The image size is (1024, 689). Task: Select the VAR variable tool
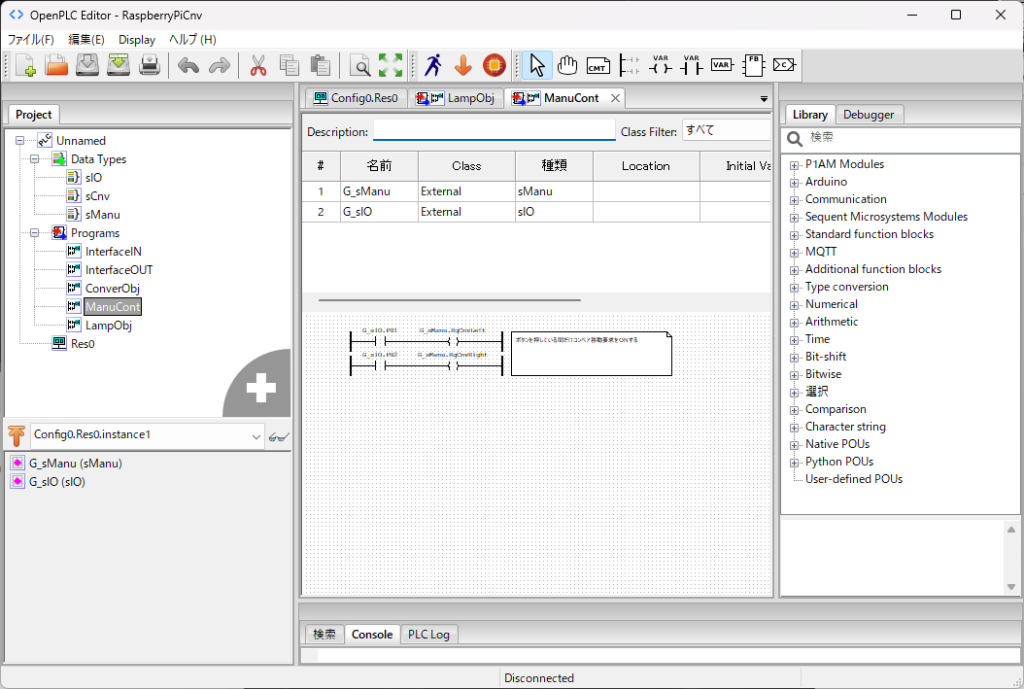722,65
